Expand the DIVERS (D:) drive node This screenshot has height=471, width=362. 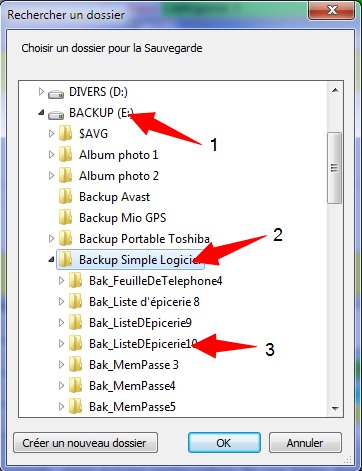pyautogui.click(x=41, y=91)
